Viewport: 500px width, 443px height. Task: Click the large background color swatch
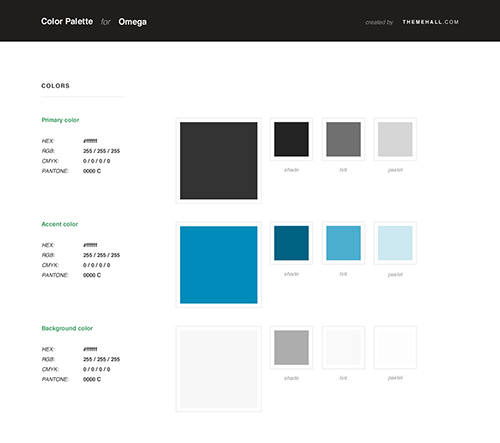click(219, 369)
